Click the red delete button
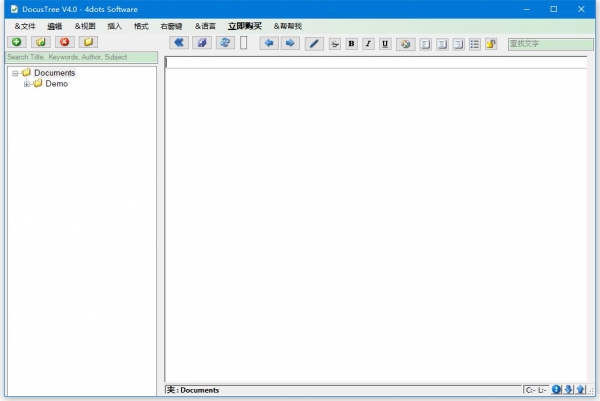 [x=65, y=42]
